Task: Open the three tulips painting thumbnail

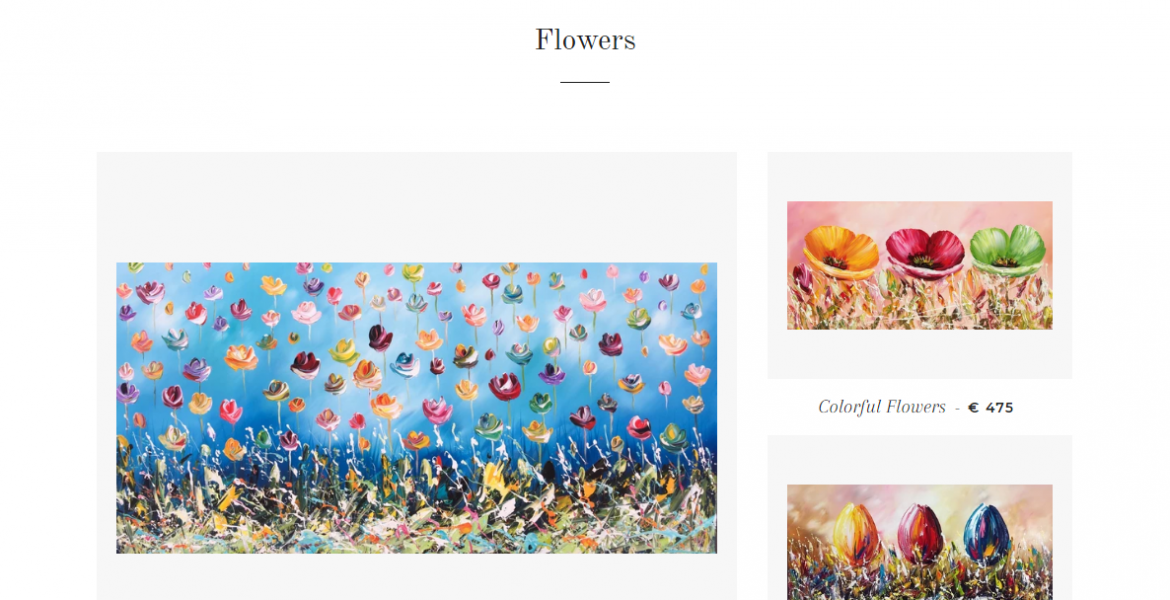Action: [919, 543]
